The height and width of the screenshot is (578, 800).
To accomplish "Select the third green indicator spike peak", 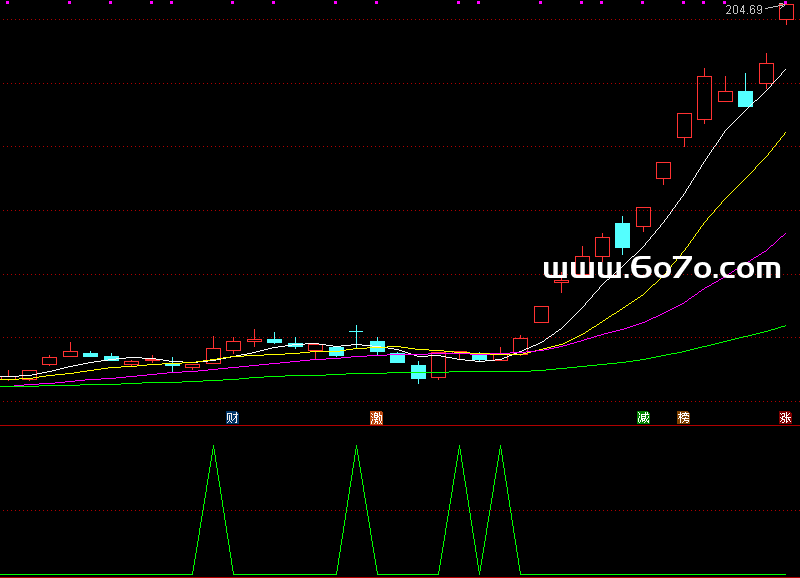I will (459, 447).
